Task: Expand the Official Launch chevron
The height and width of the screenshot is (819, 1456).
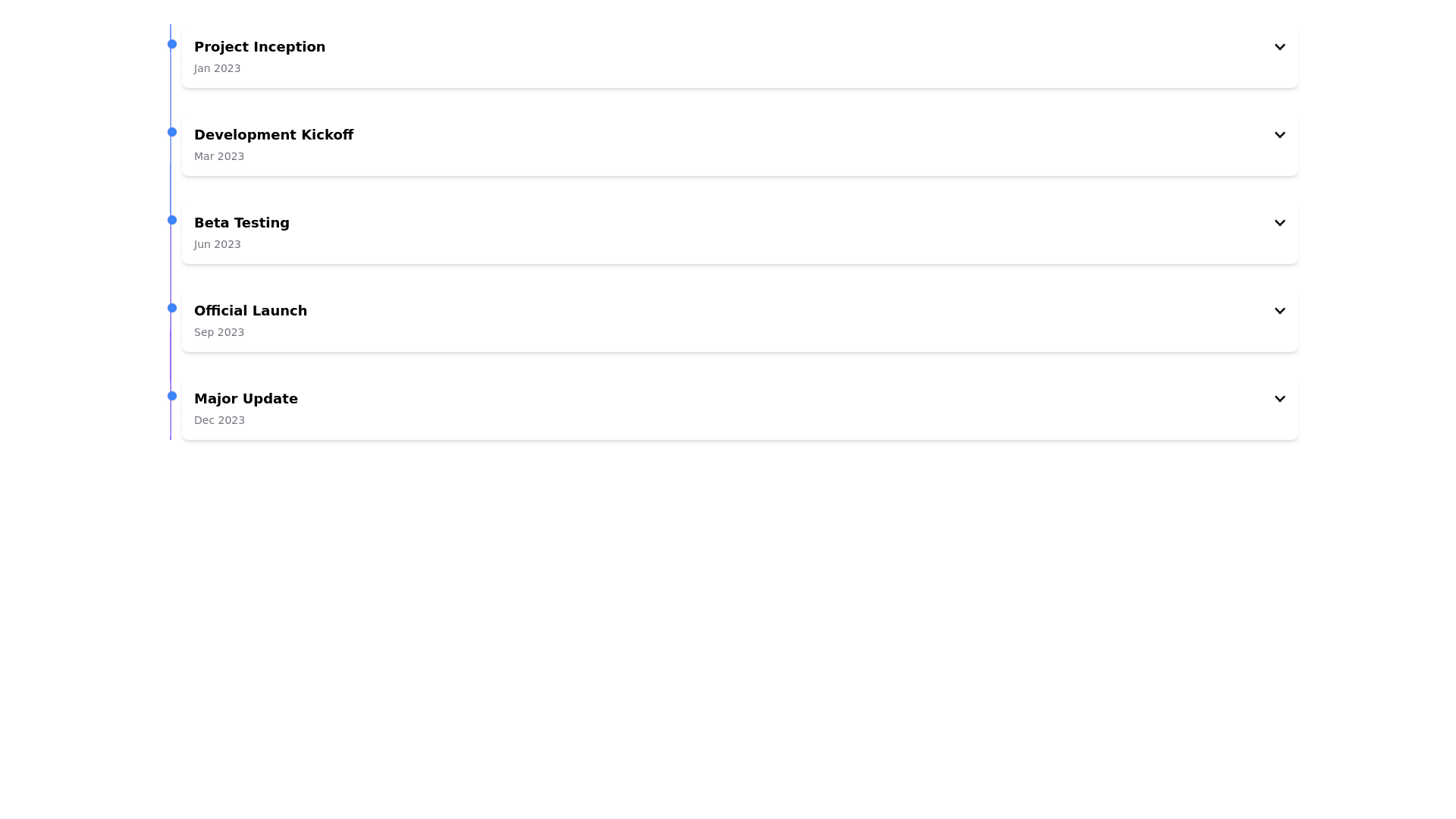Action: (1279, 311)
